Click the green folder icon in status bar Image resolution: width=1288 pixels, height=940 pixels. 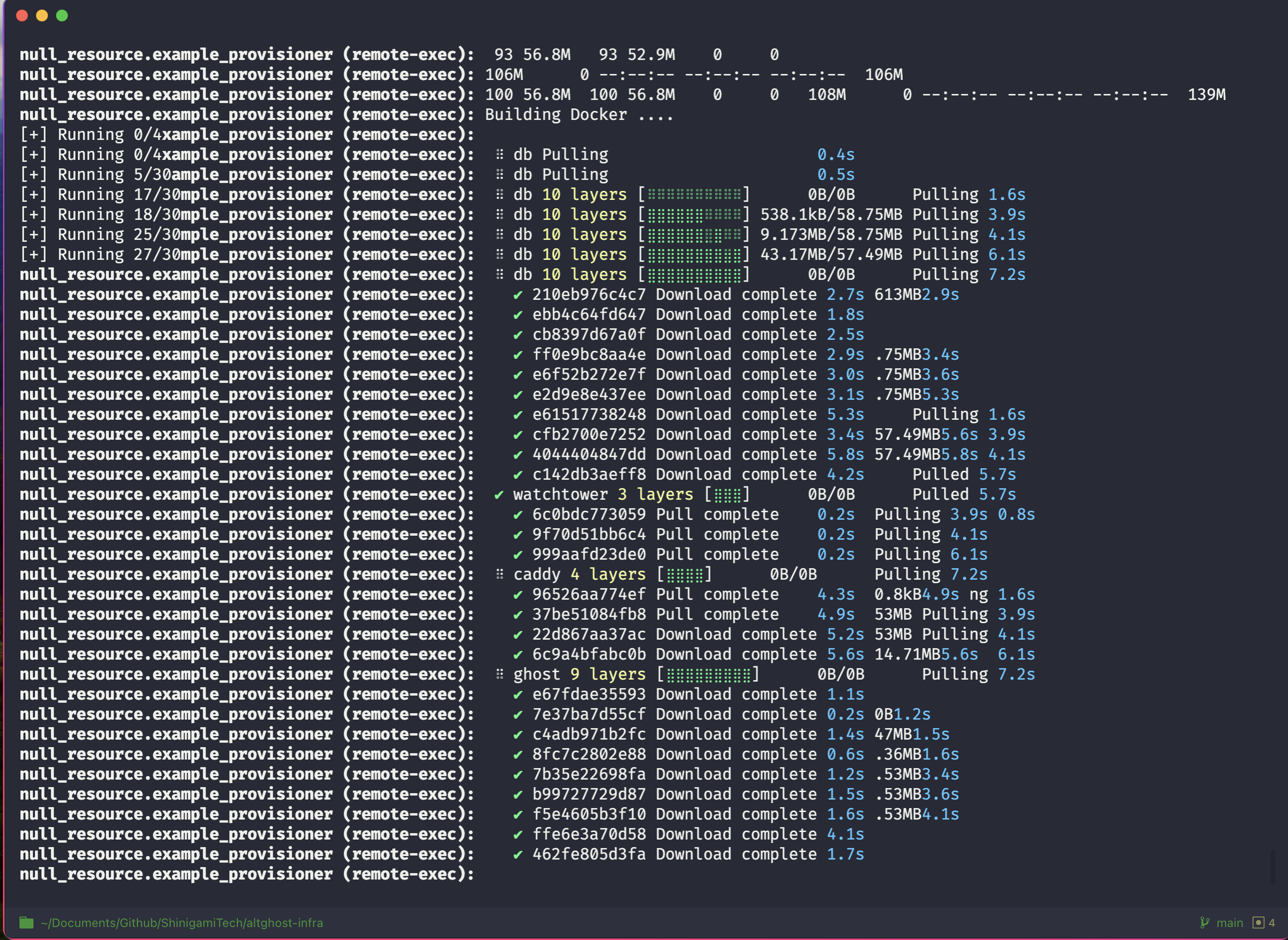(x=26, y=923)
